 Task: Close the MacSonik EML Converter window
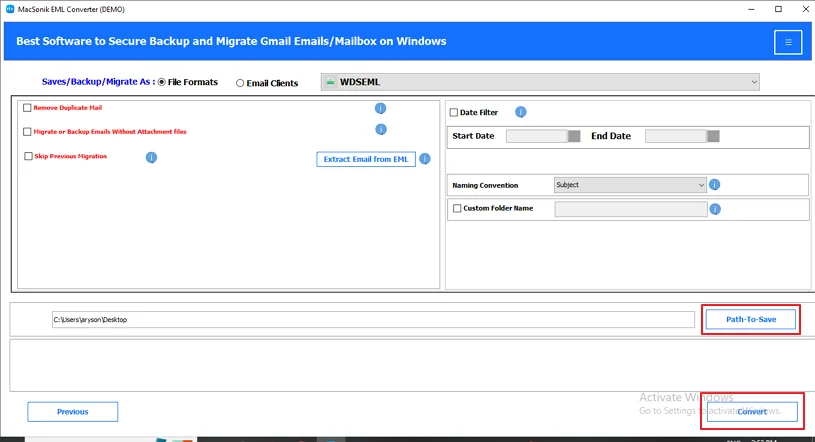[x=805, y=9]
